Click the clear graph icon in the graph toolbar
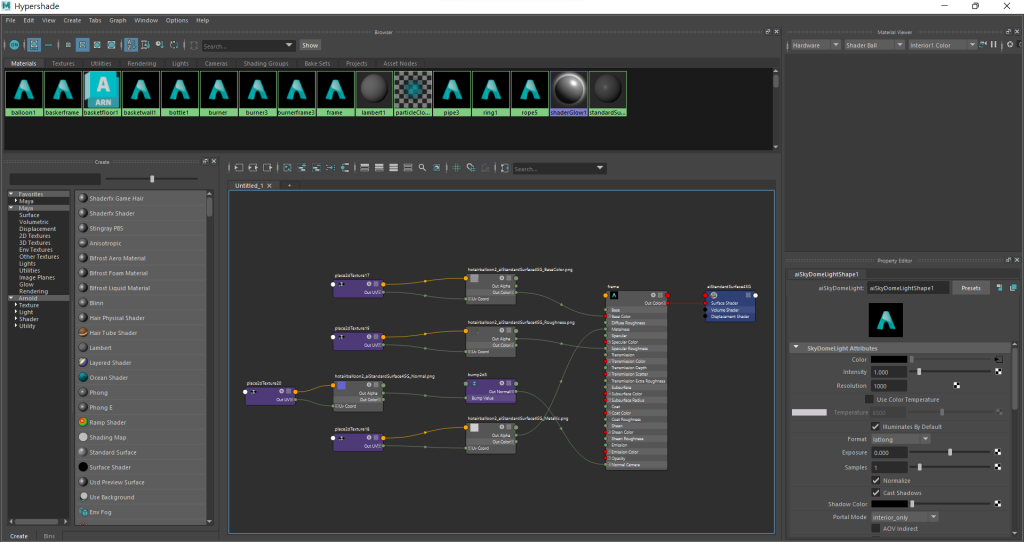Viewport: 1024px width, 542px height. 287,168
